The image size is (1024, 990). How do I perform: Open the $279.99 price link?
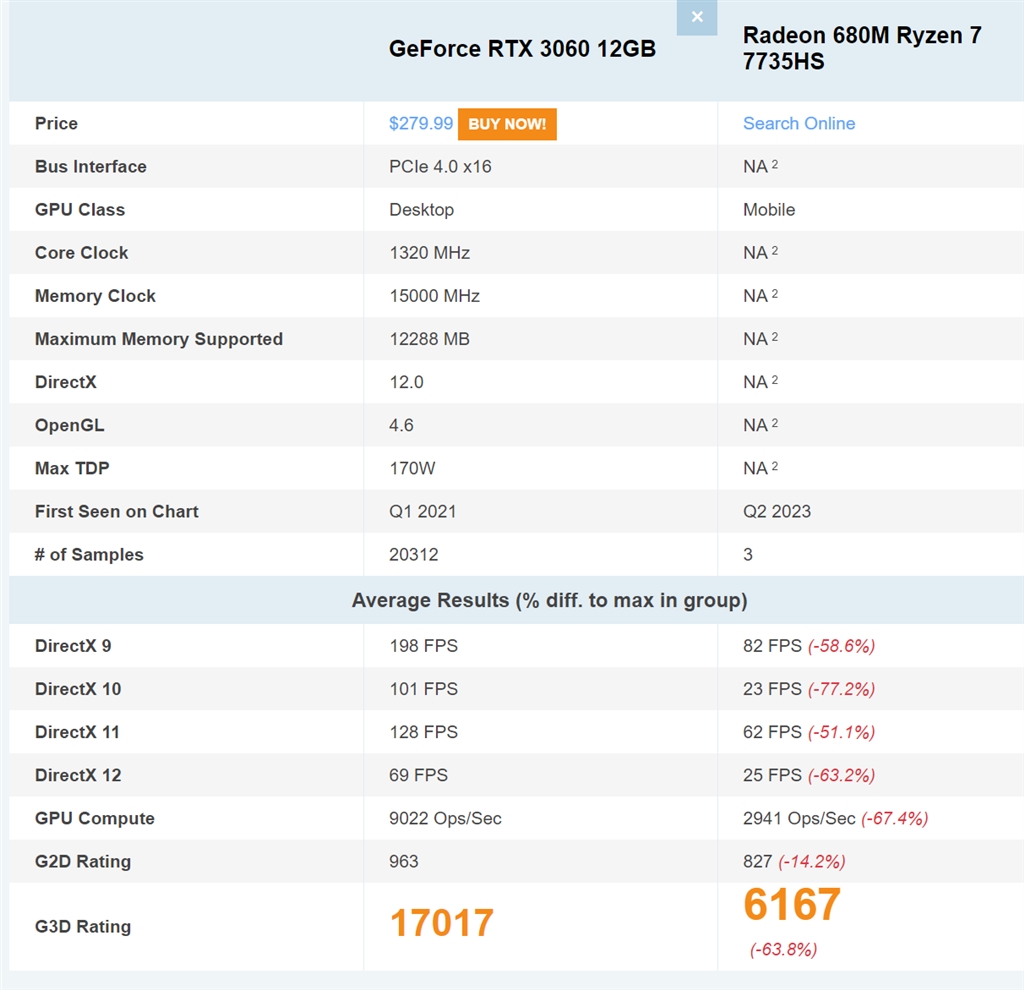tap(421, 123)
